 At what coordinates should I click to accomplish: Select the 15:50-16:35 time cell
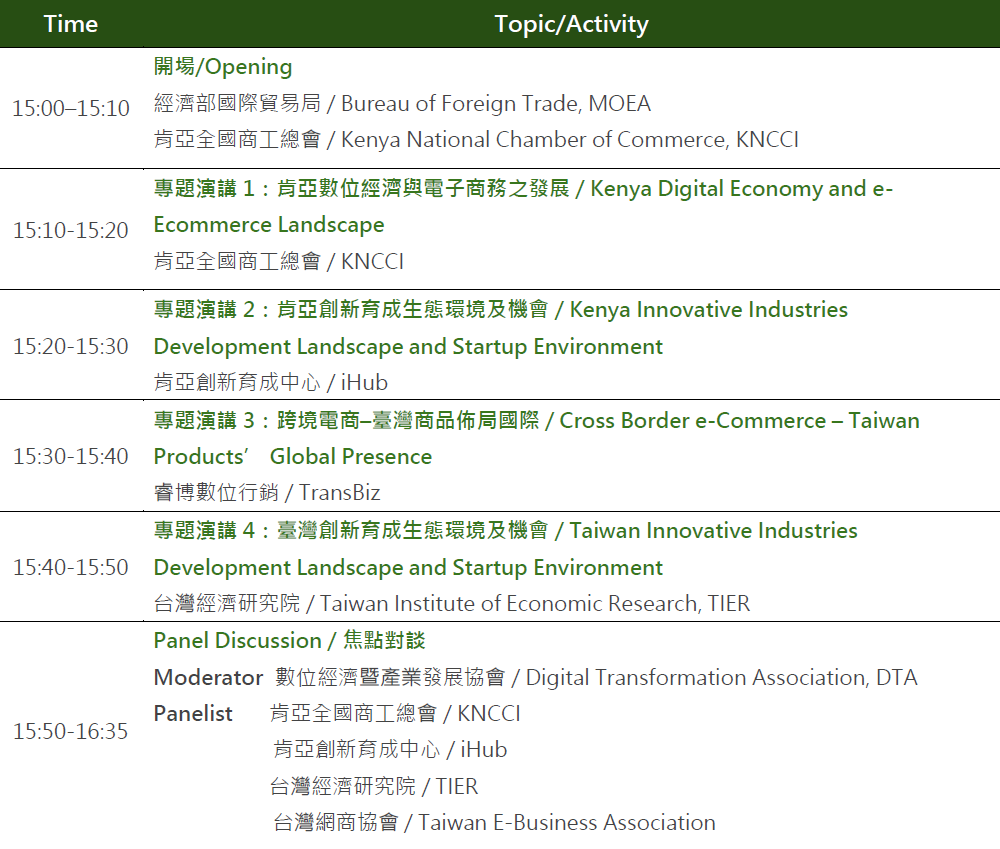71,731
